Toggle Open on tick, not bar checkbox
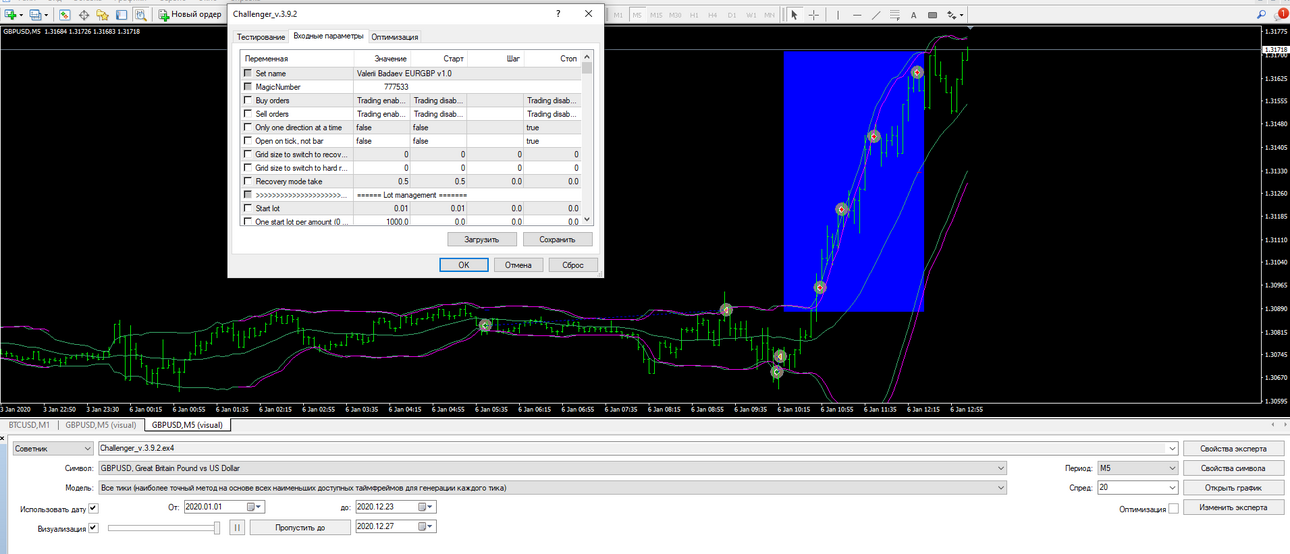Viewport: 1290px width, 554px height. (248, 141)
